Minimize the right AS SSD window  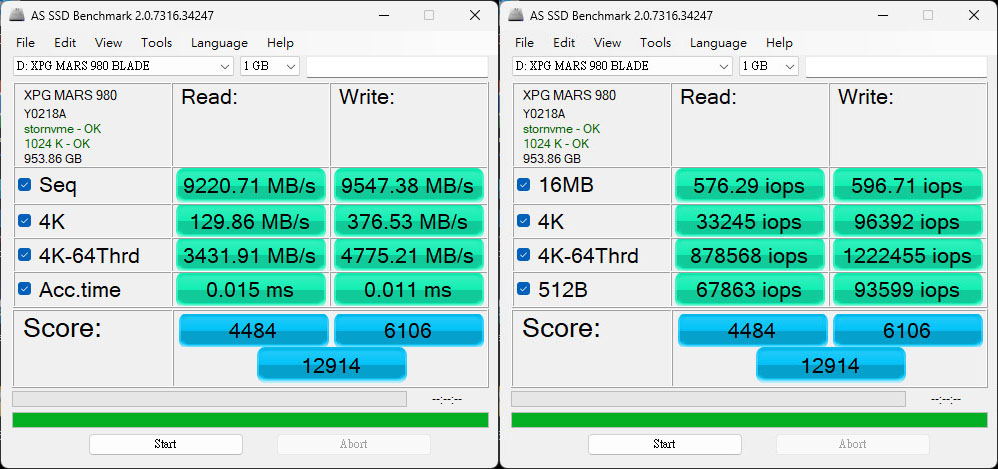882,15
